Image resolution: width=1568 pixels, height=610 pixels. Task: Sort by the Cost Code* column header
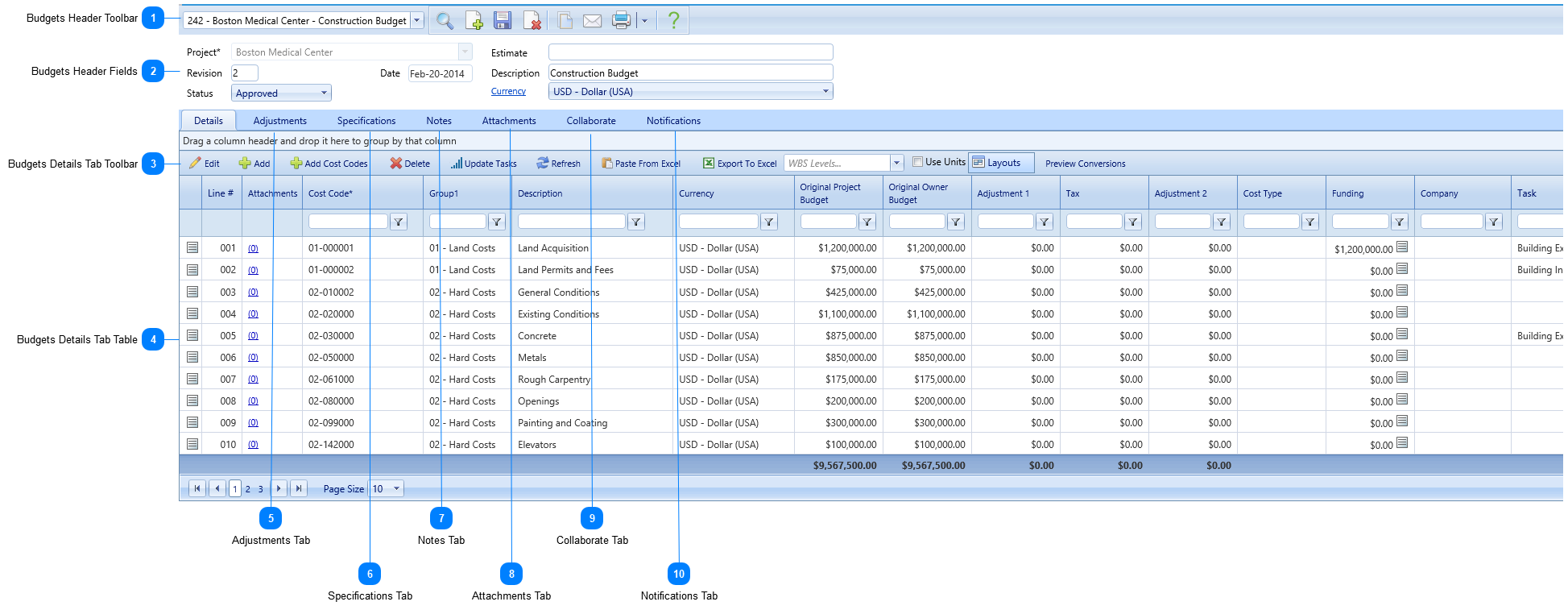[x=330, y=193]
